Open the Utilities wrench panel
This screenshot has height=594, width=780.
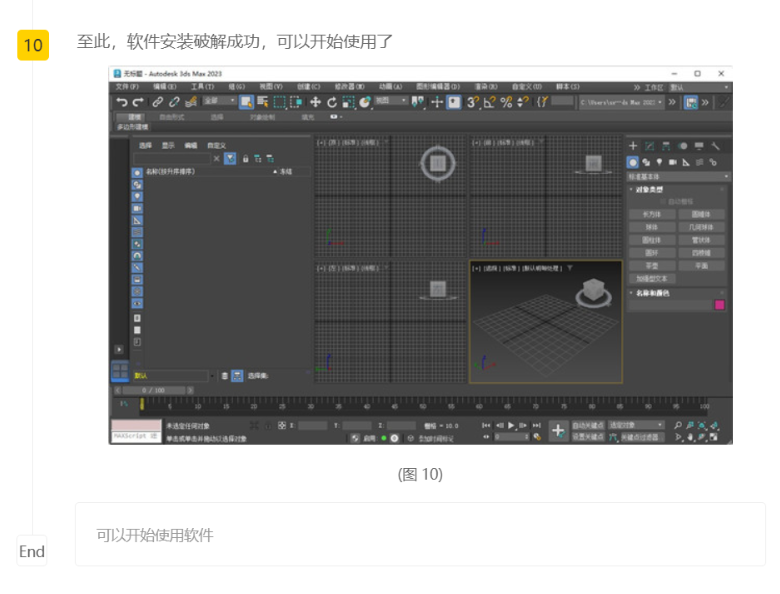(x=716, y=146)
